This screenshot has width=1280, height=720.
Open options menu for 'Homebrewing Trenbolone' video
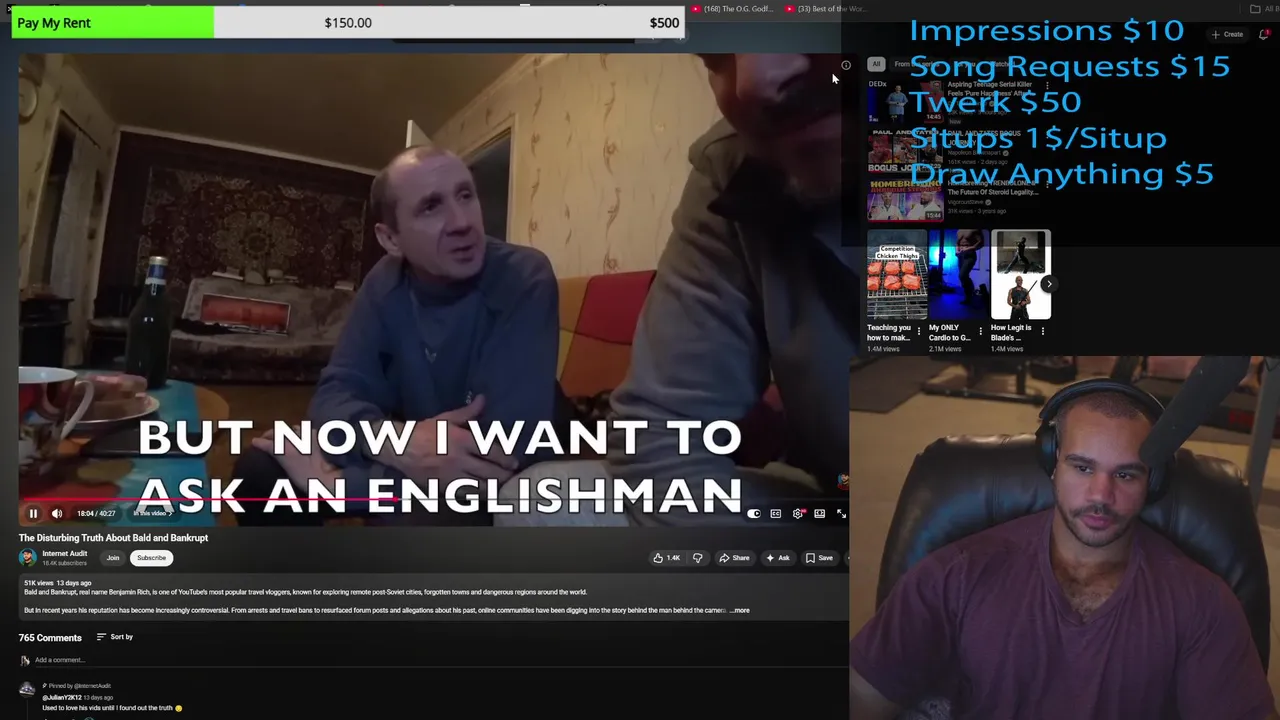[1047, 185]
